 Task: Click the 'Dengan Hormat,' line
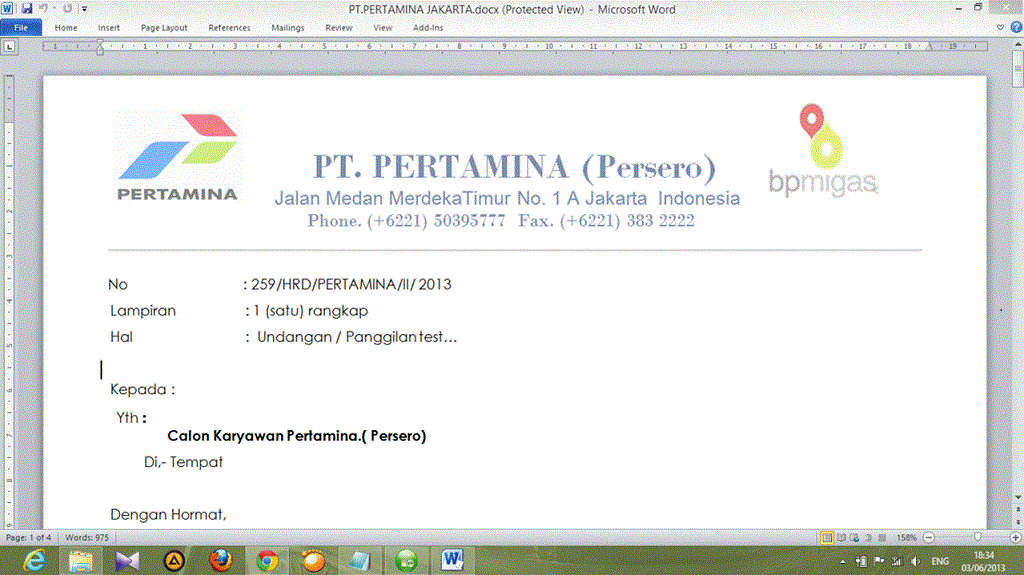click(168, 514)
